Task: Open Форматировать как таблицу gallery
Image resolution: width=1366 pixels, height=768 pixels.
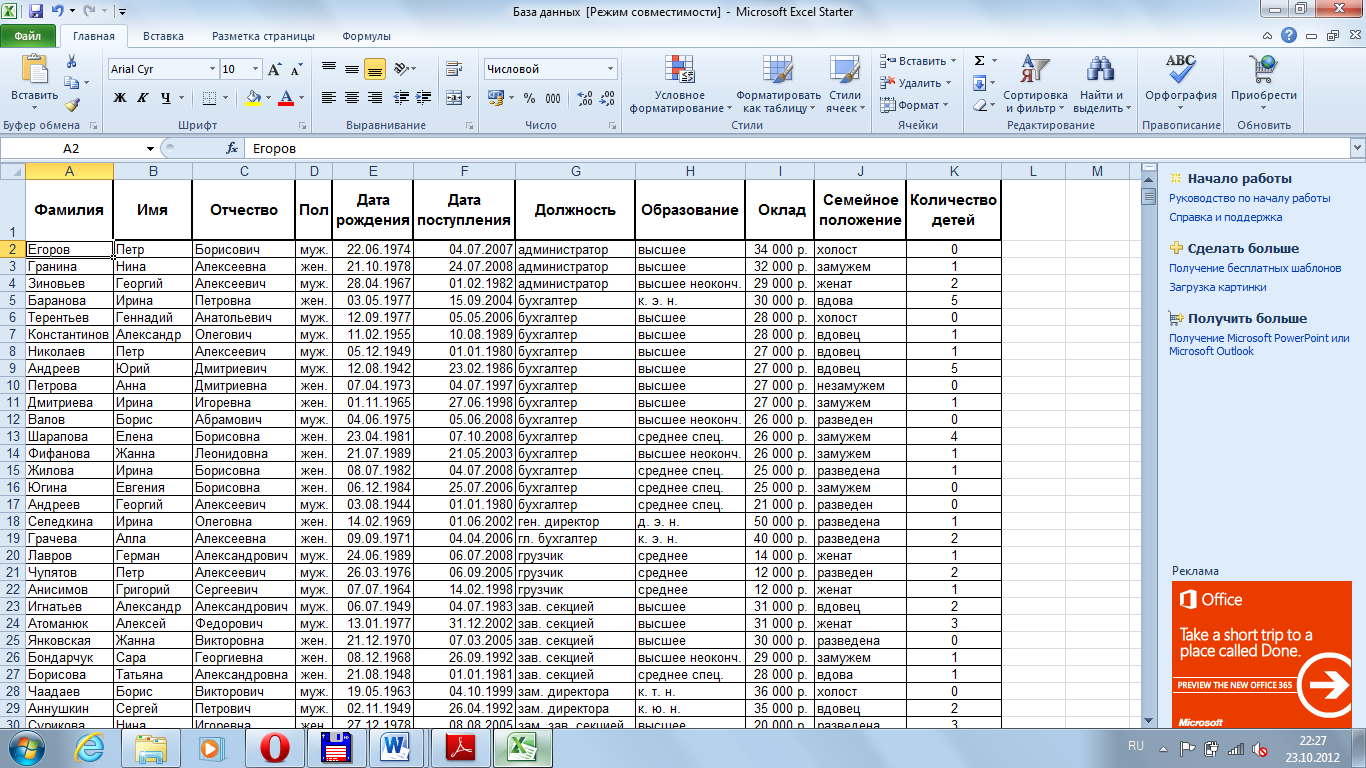Action: [x=778, y=84]
